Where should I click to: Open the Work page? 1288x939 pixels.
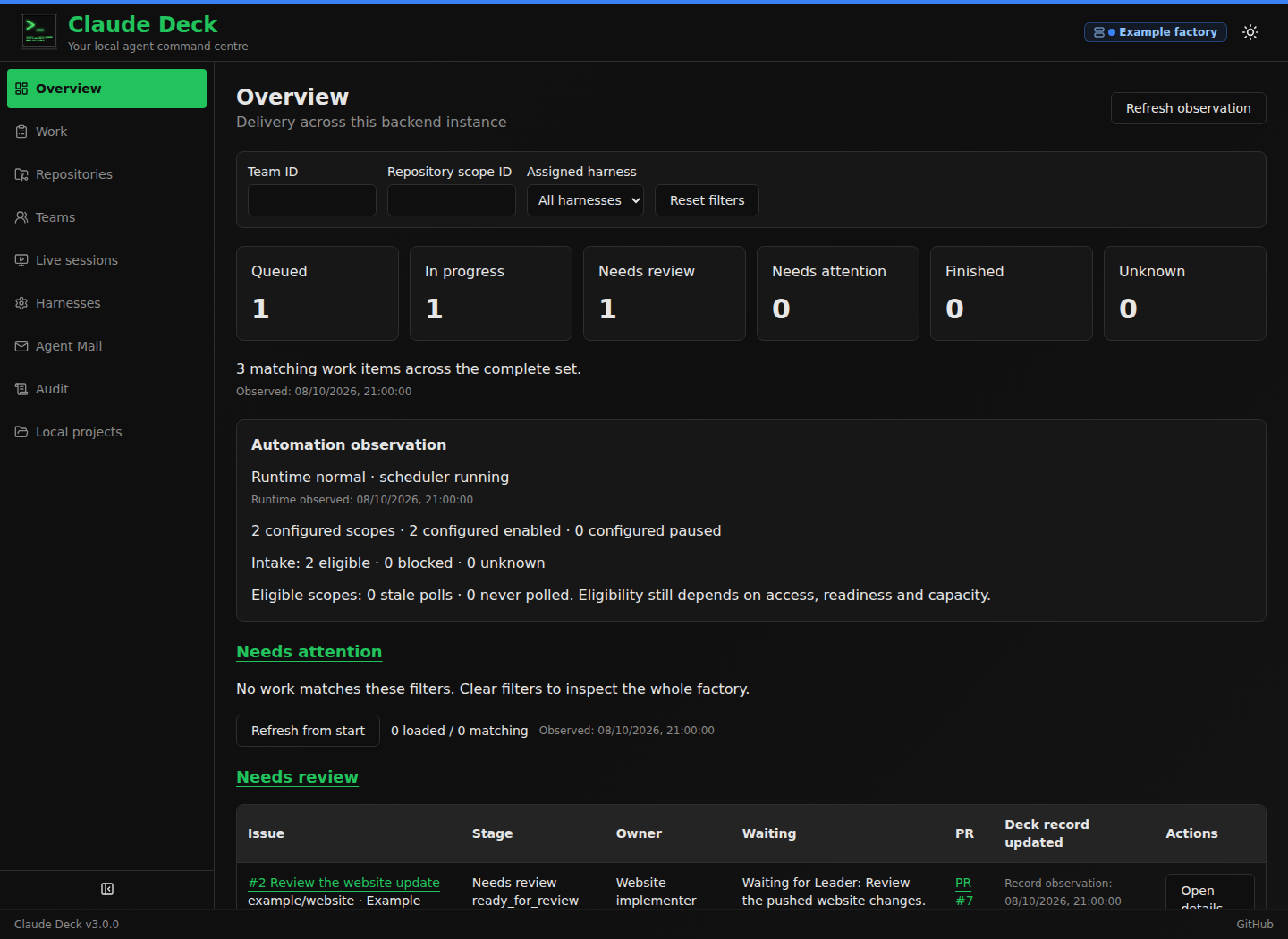point(106,131)
